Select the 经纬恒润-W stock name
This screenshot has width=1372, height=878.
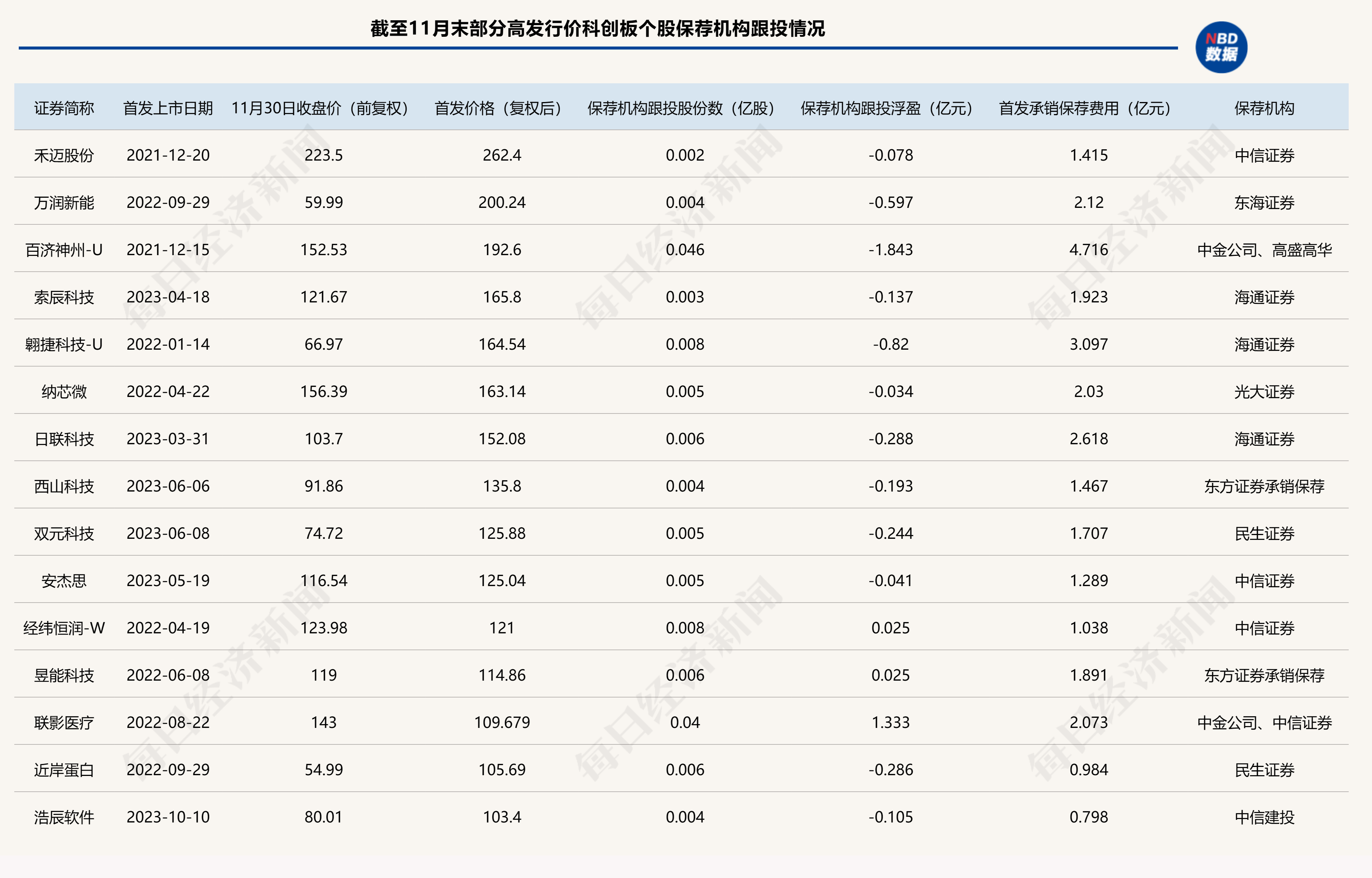[64, 628]
